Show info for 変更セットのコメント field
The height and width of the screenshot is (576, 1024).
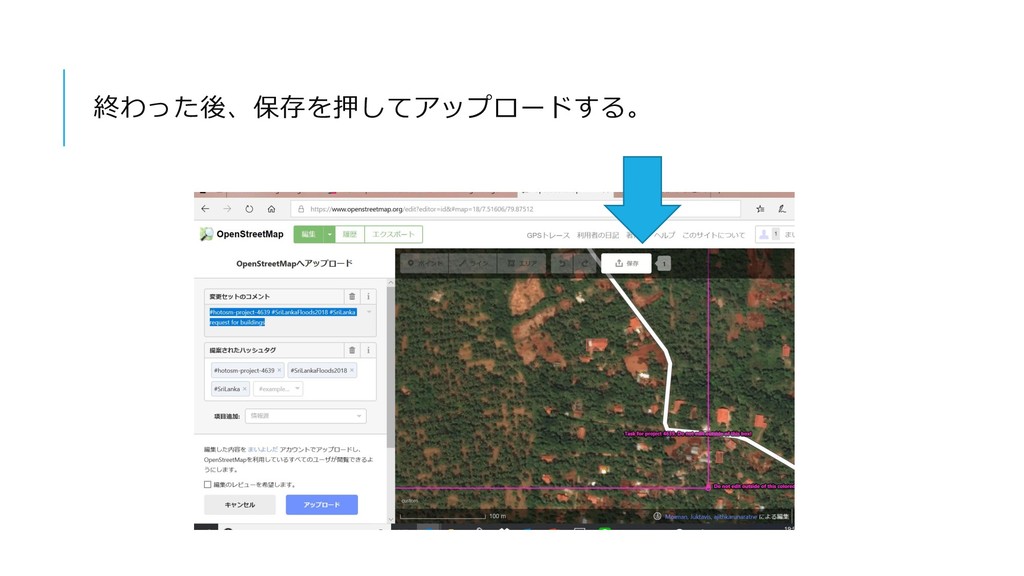point(368,296)
